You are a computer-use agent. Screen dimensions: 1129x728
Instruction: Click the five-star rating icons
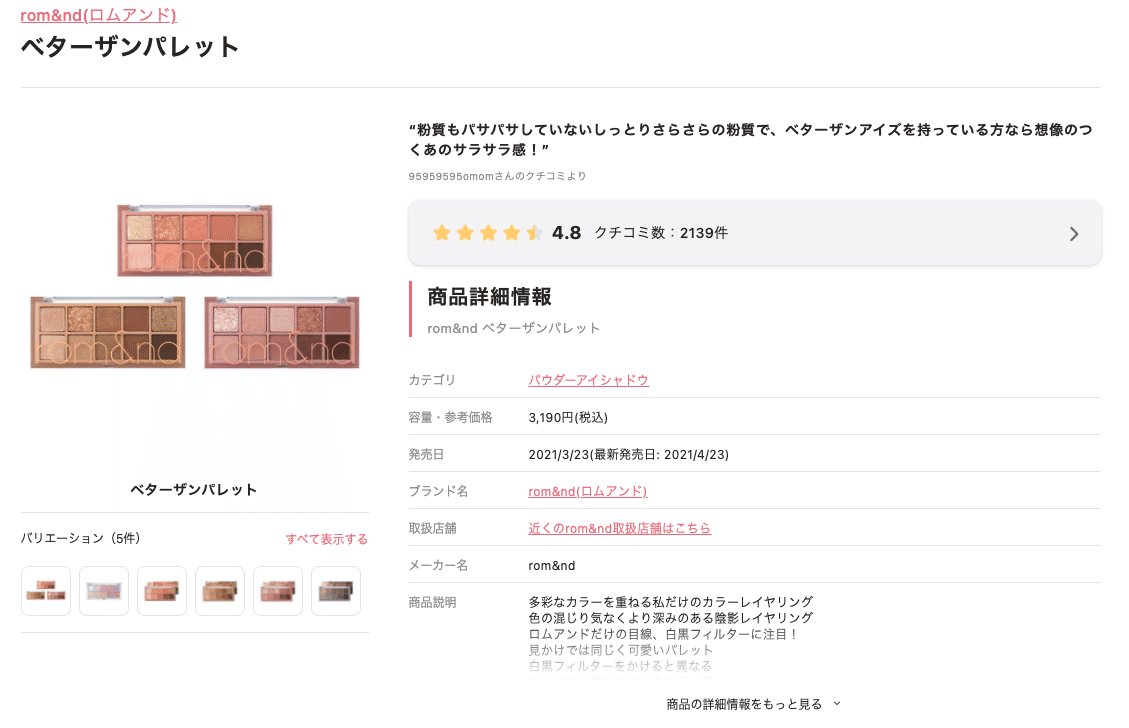[x=487, y=233]
